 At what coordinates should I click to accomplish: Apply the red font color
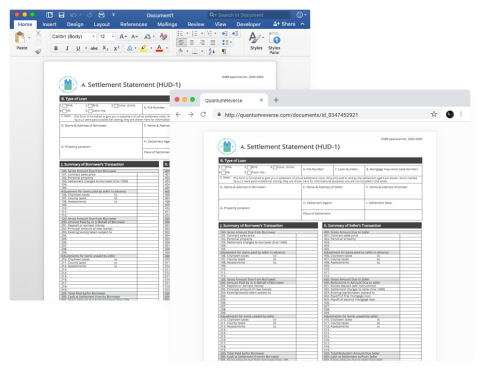pos(159,48)
